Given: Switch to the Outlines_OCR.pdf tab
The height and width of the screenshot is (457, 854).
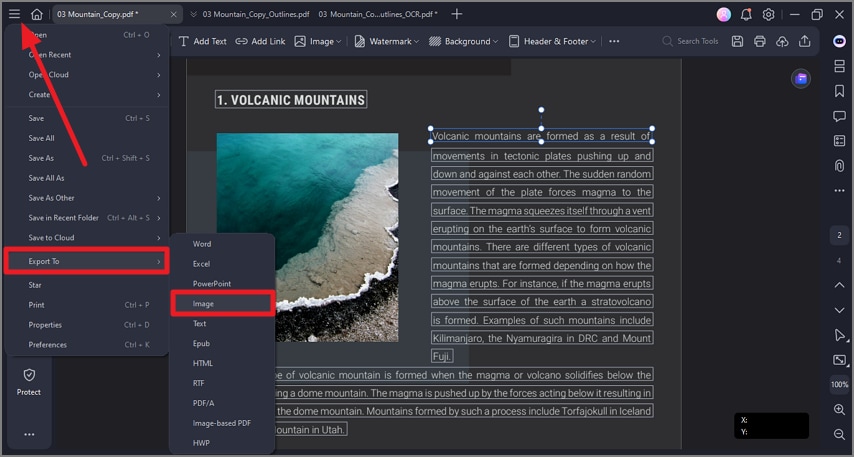Looking at the screenshot, I should [x=378, y=15].
